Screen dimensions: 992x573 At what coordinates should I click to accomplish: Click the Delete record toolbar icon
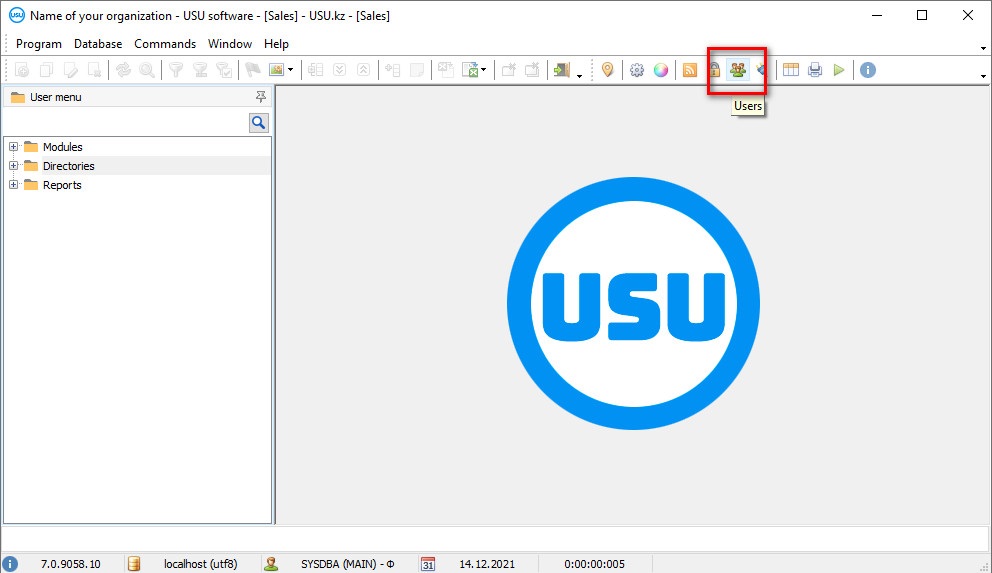(x=94, y=70)
